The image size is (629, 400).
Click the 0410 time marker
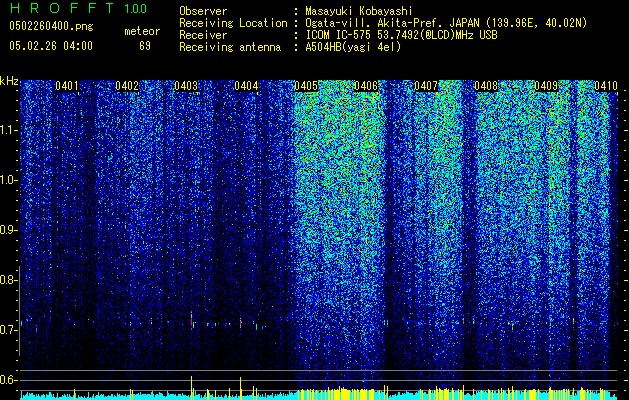click(606, 86)
